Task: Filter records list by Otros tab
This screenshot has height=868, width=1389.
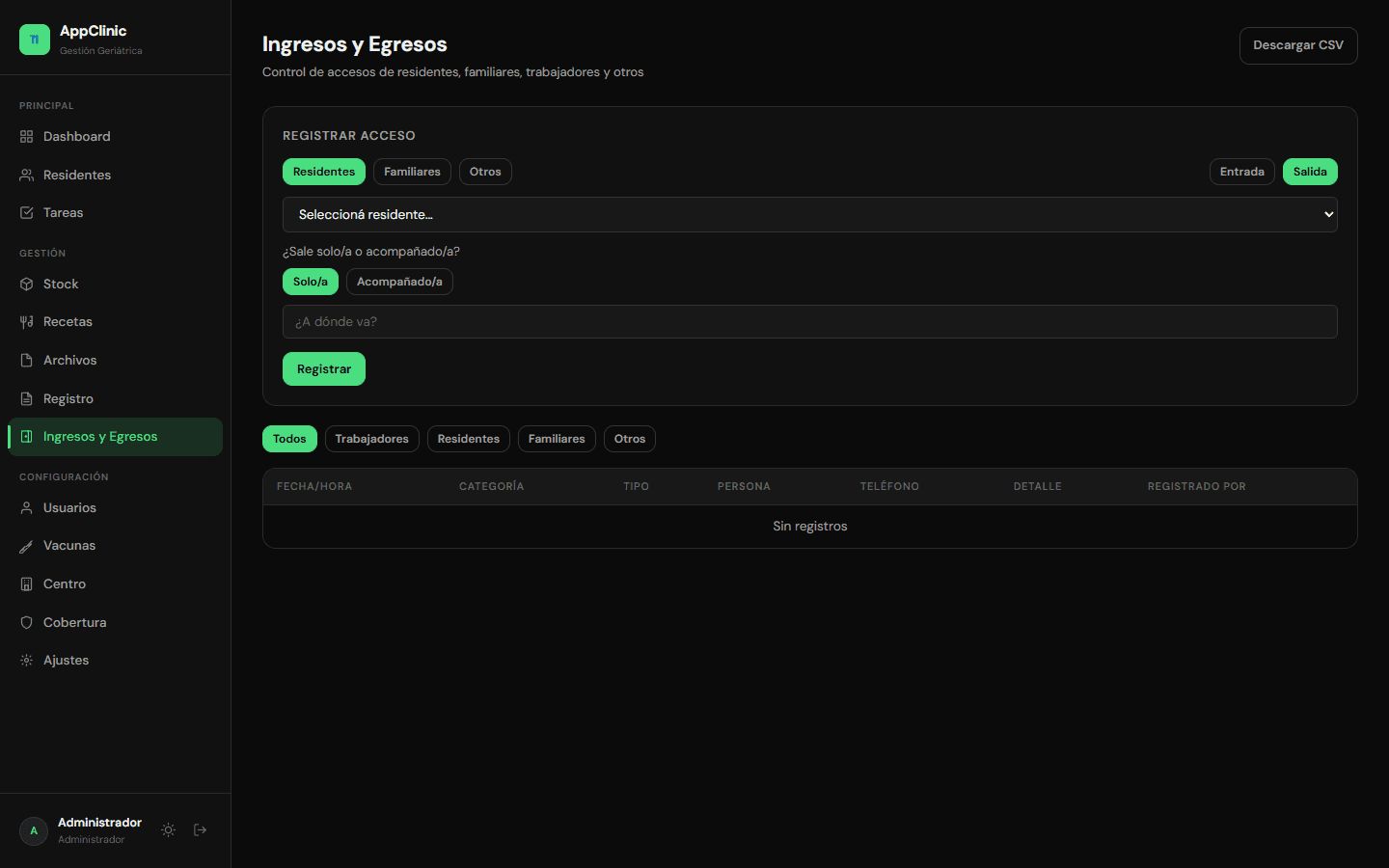Action: point(630,439)
